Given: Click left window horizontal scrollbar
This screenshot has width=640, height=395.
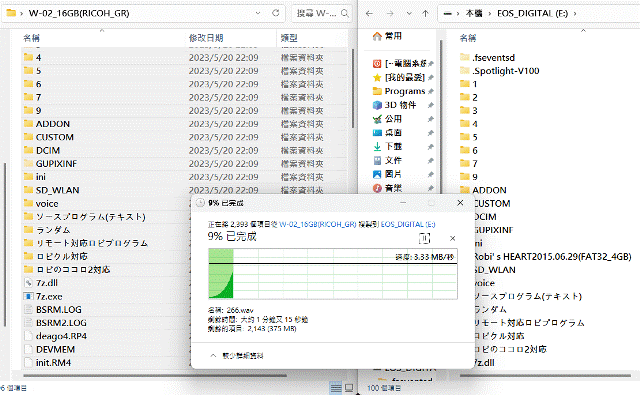Looking at the screenshot, I should [x=155, y=375].
